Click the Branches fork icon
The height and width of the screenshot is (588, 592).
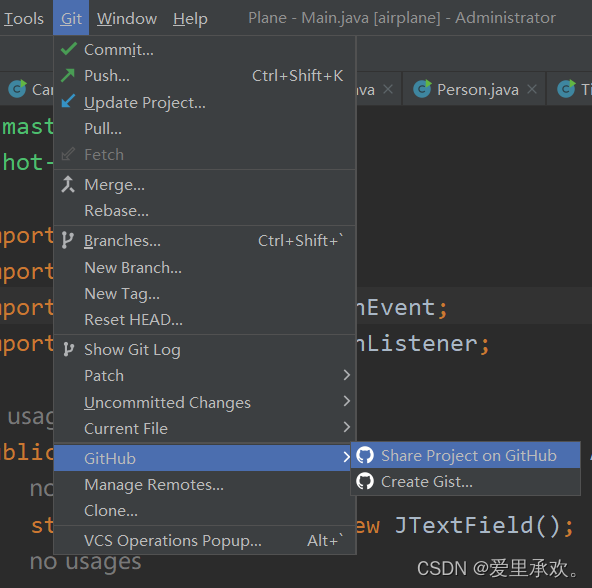click(67, 240)
